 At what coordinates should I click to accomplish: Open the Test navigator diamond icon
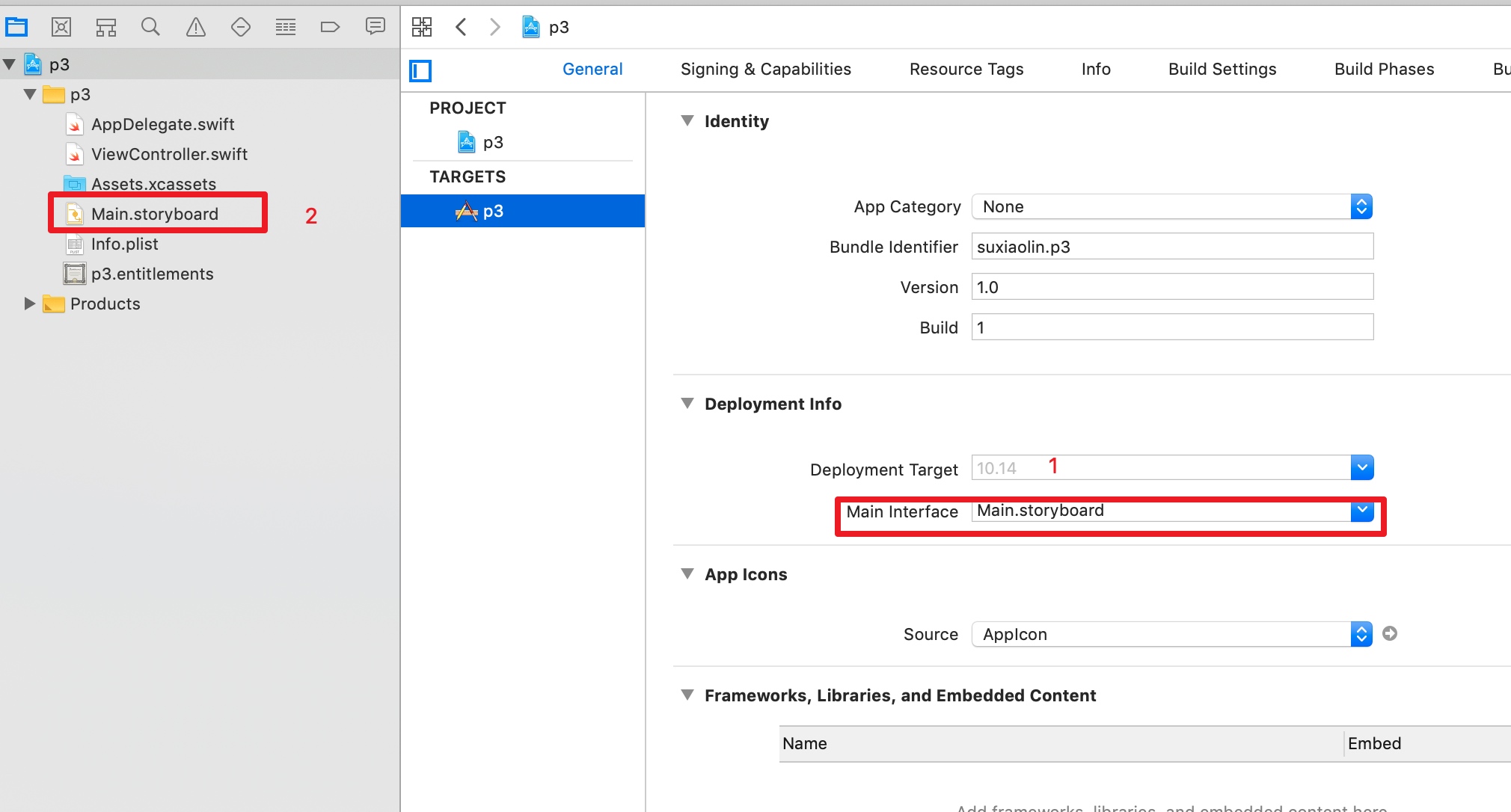241,28
